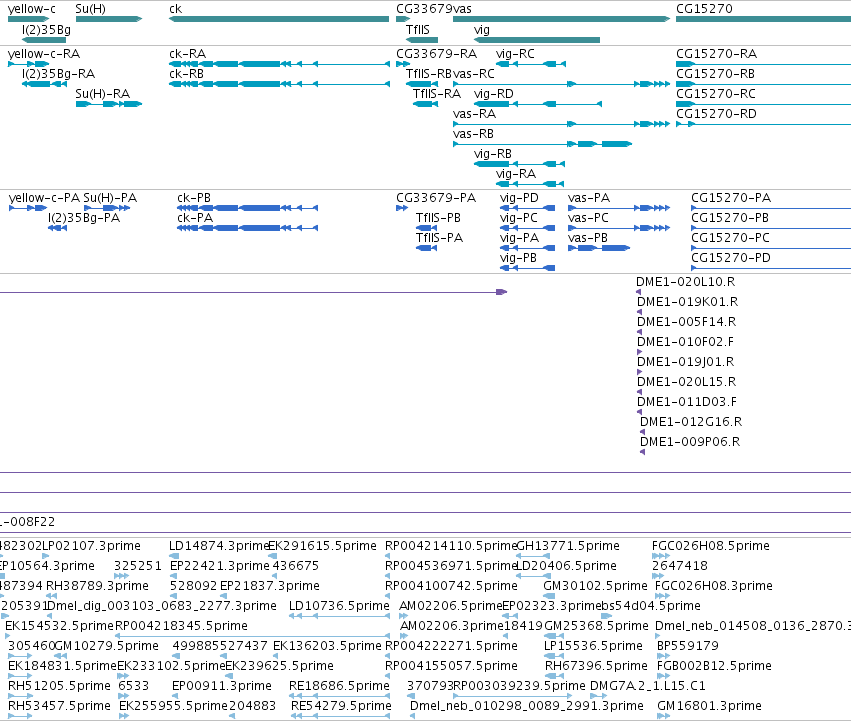Click the Su(H)-PA label

click(x=110, y=198)
